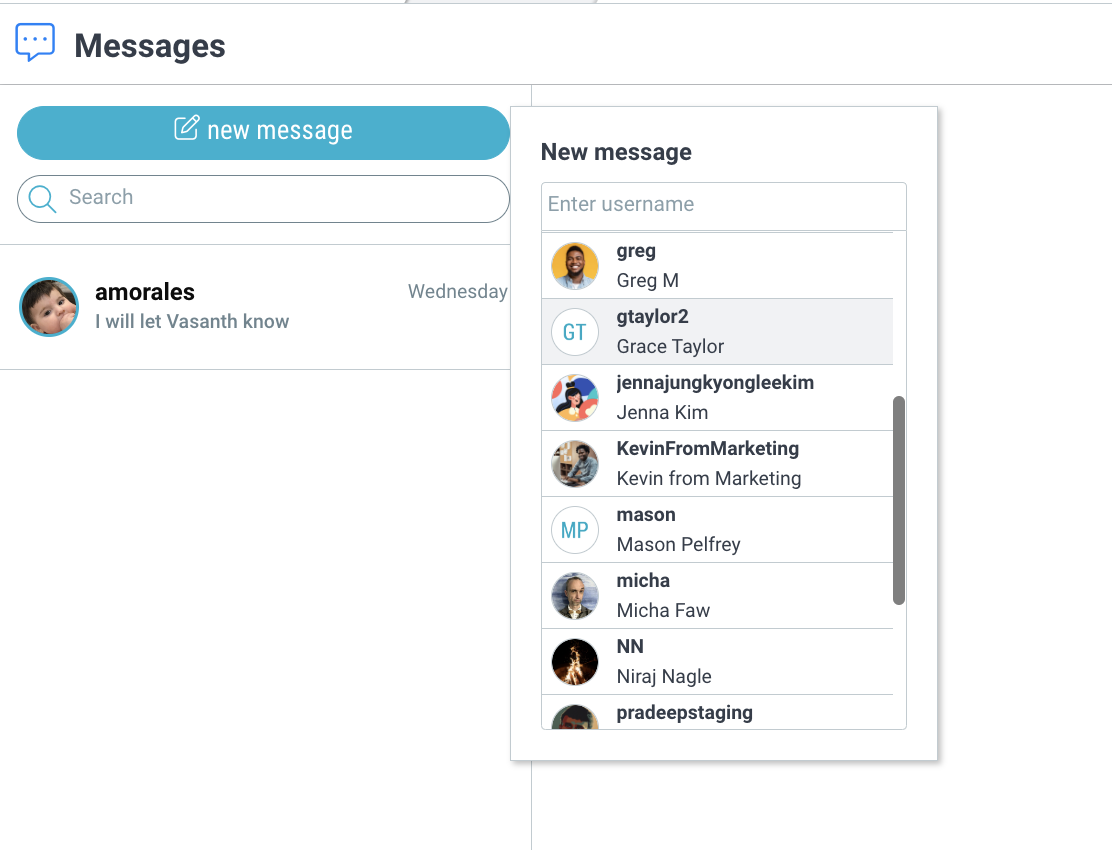Click the GT initials avatar
The height and width of the screenshot is (850, 1112).
pyautogui.click(x=574, y=332)
